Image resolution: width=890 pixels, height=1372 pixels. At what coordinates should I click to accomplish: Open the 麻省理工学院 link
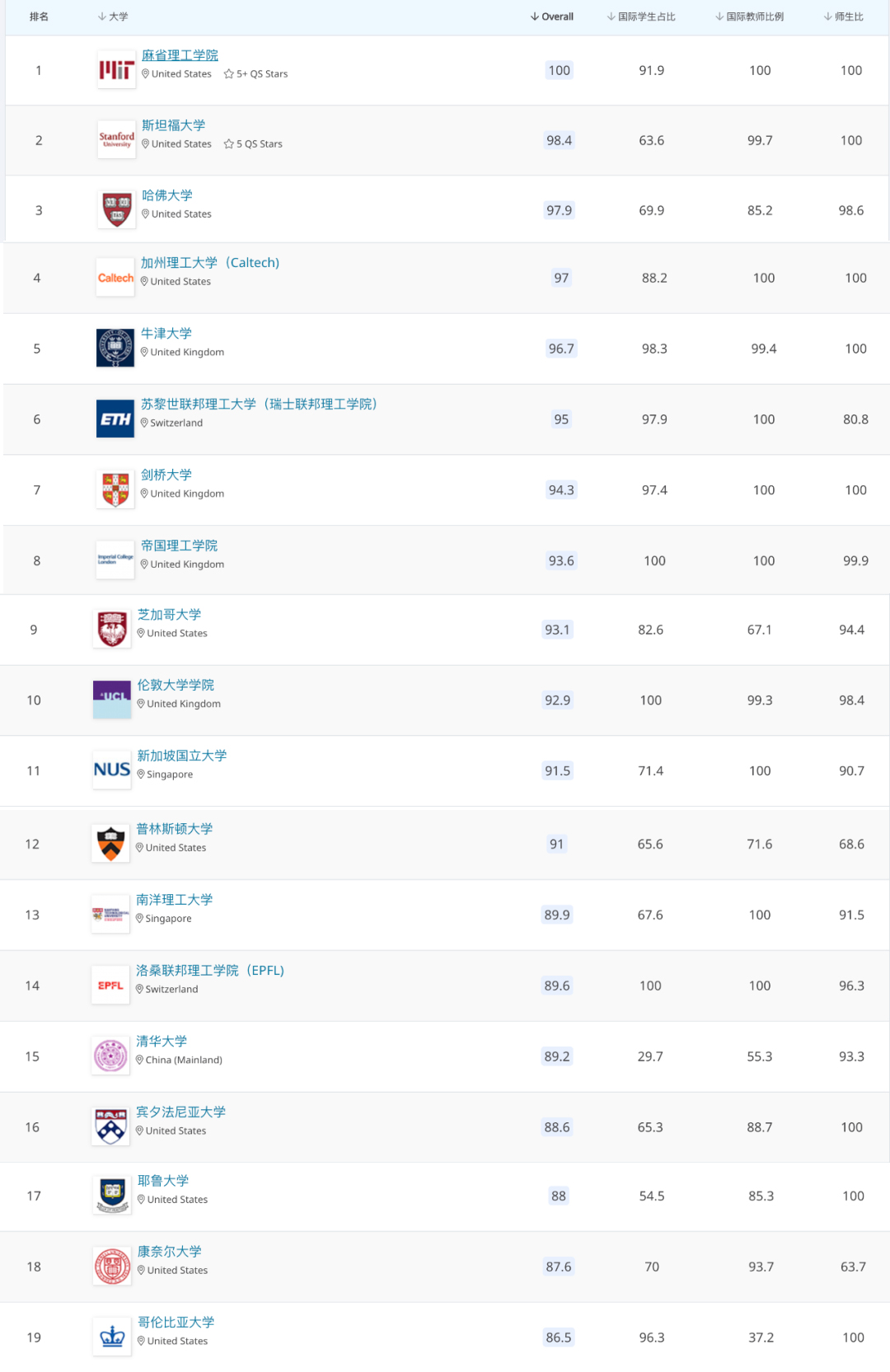click(180, 55)
